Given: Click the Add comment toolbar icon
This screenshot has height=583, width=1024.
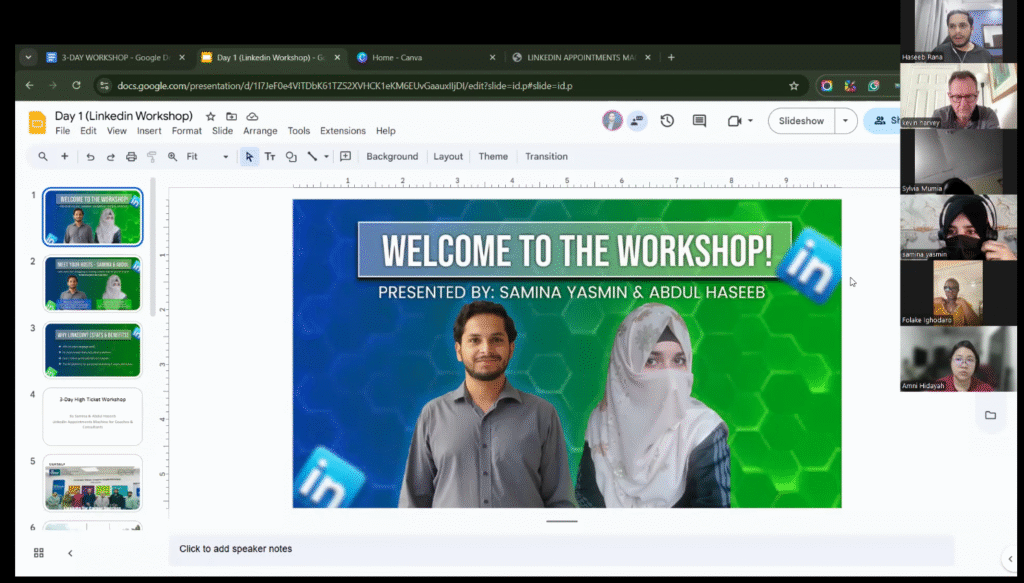Looking at the screenshot, I should click(x=345, y=157).
